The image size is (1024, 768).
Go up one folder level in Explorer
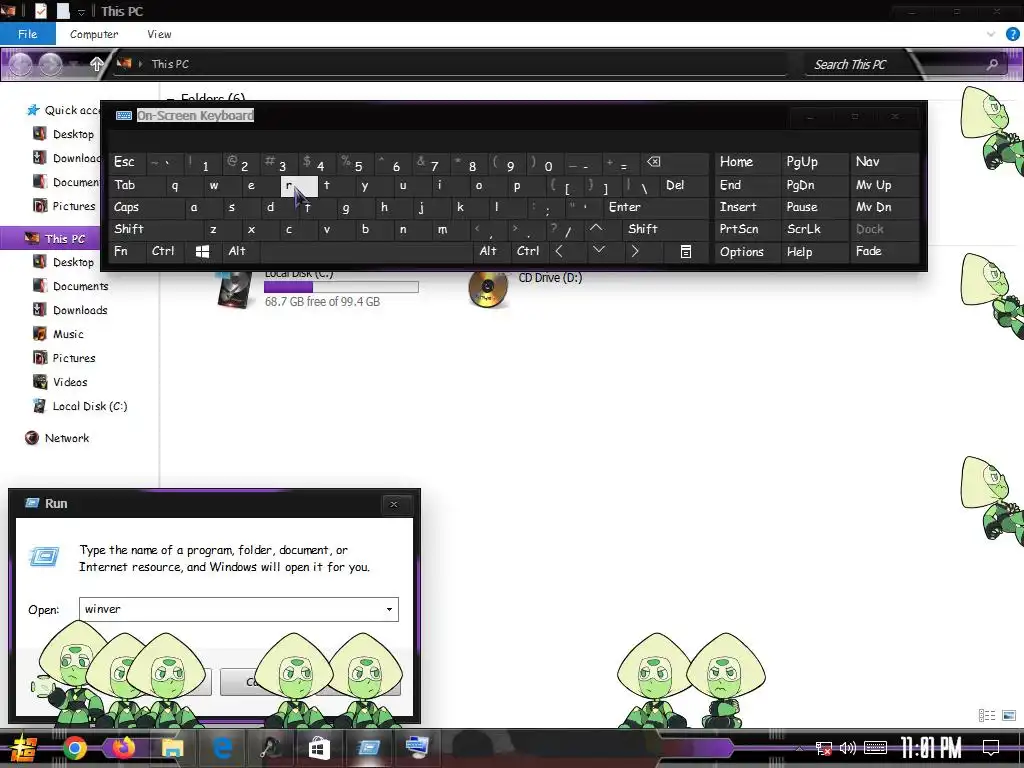(96, 64)
